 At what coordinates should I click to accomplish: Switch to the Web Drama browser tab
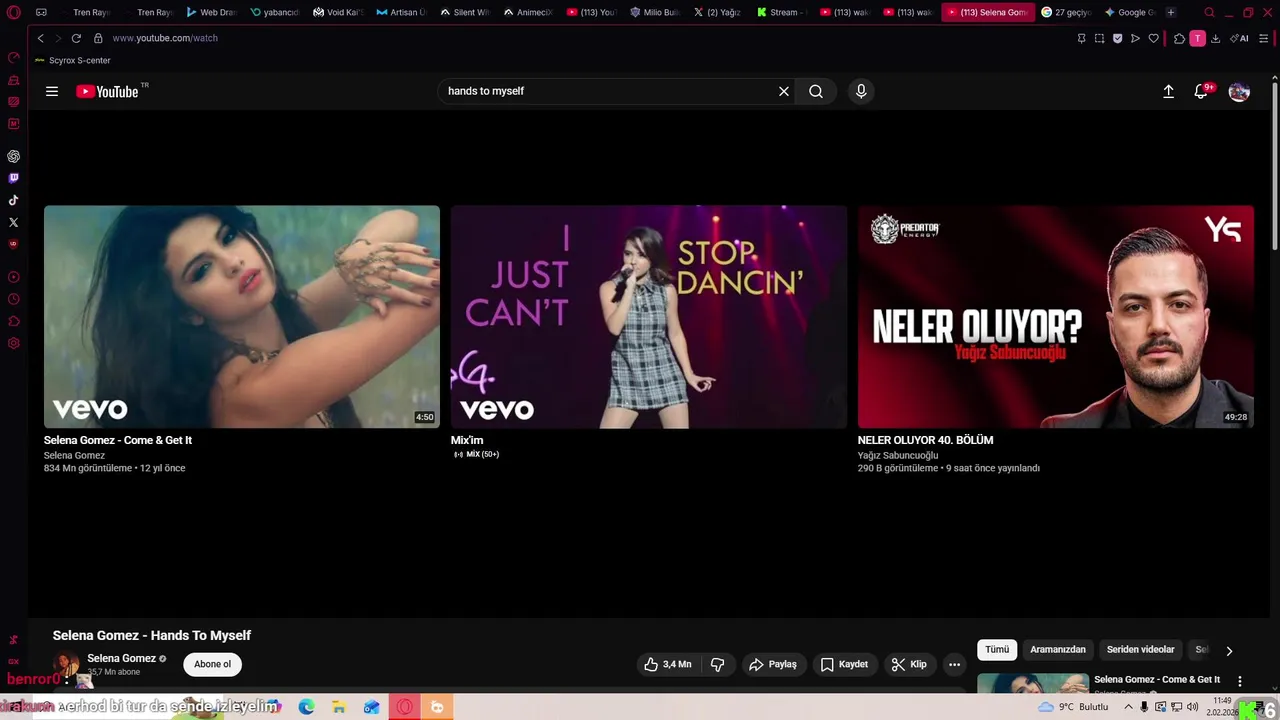coord(210,12)
